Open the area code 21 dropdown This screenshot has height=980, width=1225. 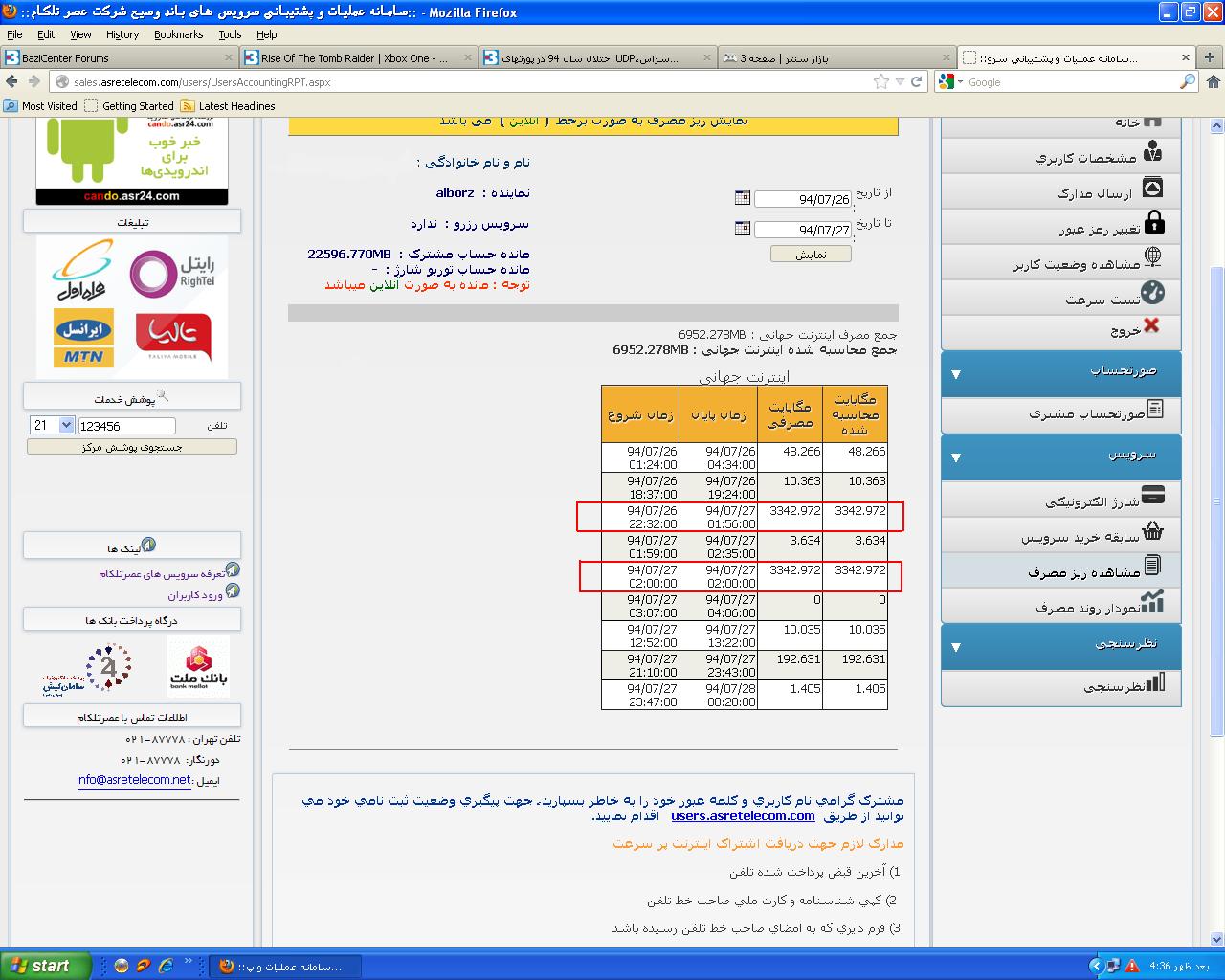(x=53, y=425)
